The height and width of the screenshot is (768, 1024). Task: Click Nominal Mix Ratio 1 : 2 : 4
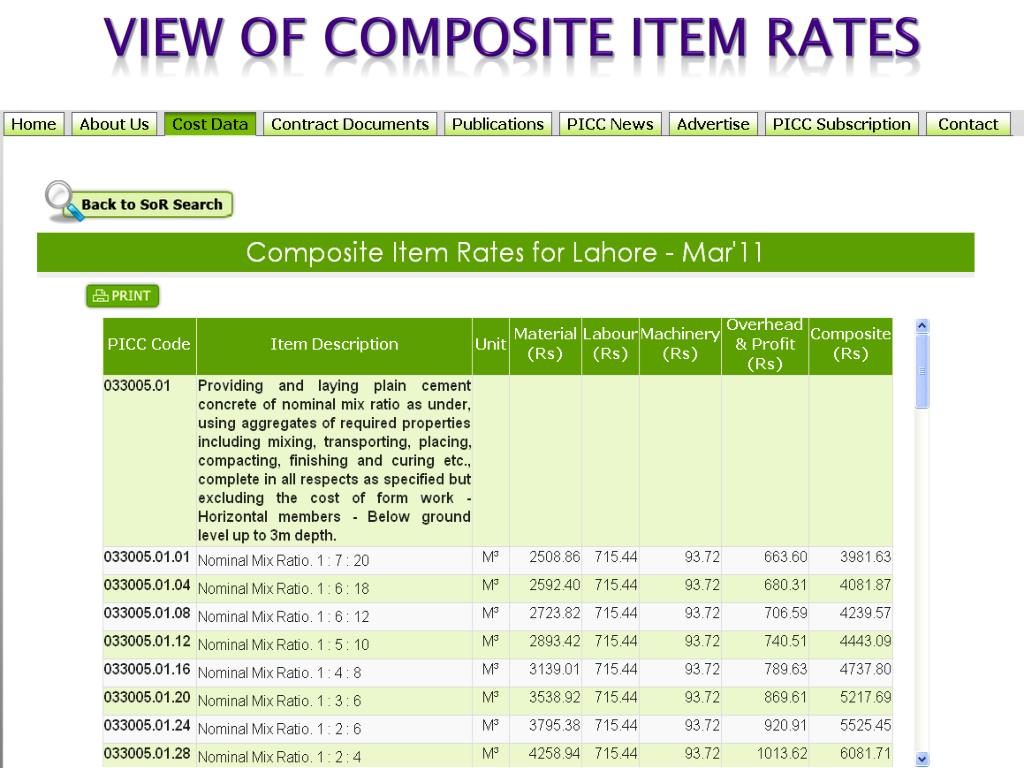280,758
